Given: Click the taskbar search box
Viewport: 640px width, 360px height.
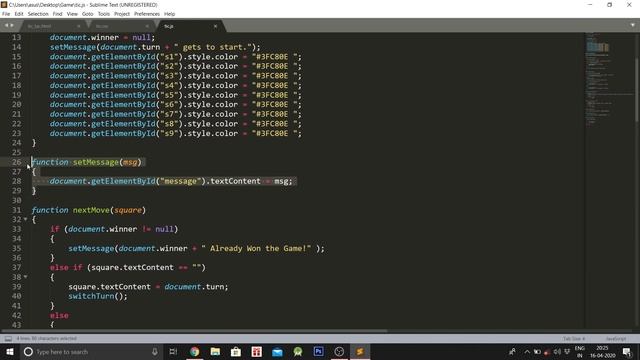Looking at the screenshot, I should (91, 351).
